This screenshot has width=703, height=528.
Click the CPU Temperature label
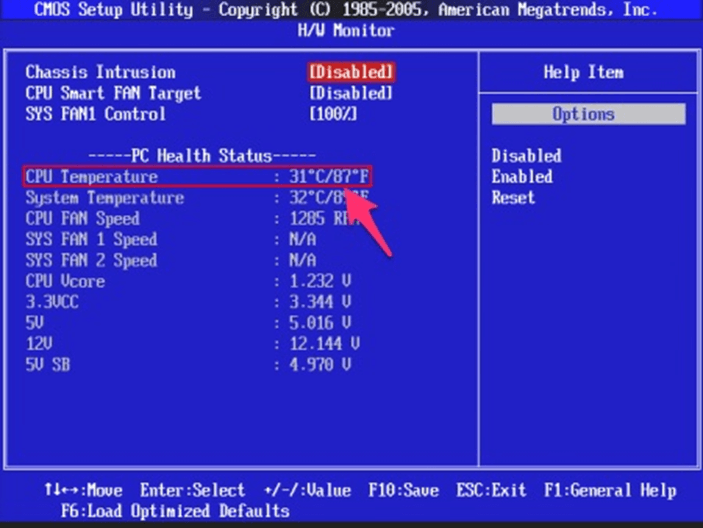click(91, 177)
